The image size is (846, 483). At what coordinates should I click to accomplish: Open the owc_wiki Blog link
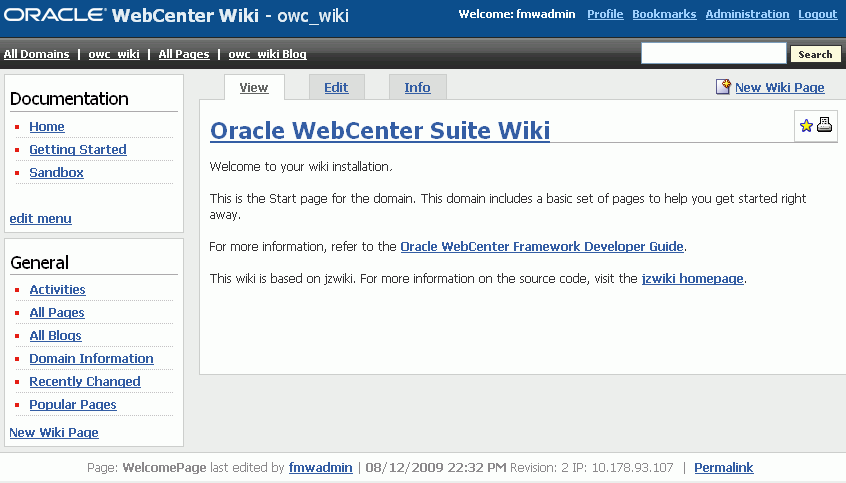(267, 54)
